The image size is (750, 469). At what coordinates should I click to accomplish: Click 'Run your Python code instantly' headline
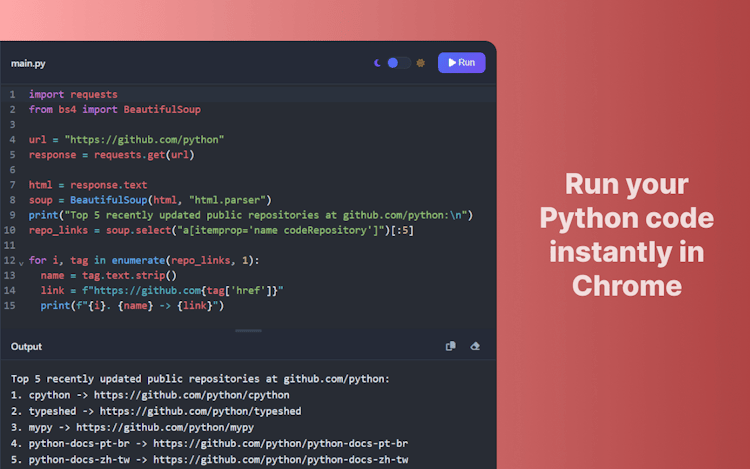coord(627,235)
